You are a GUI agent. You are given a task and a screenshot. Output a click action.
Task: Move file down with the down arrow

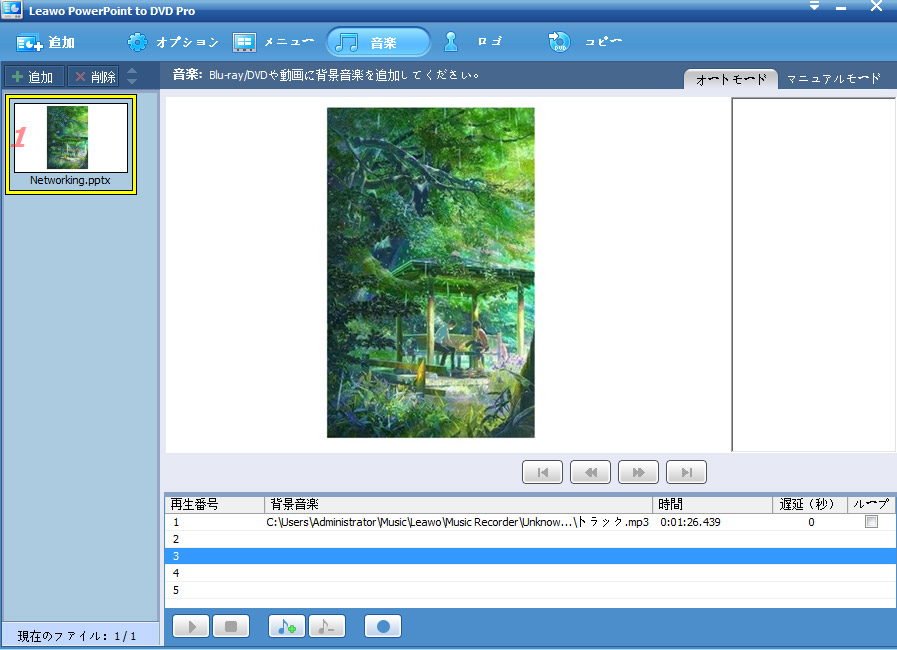pos(132,81)
